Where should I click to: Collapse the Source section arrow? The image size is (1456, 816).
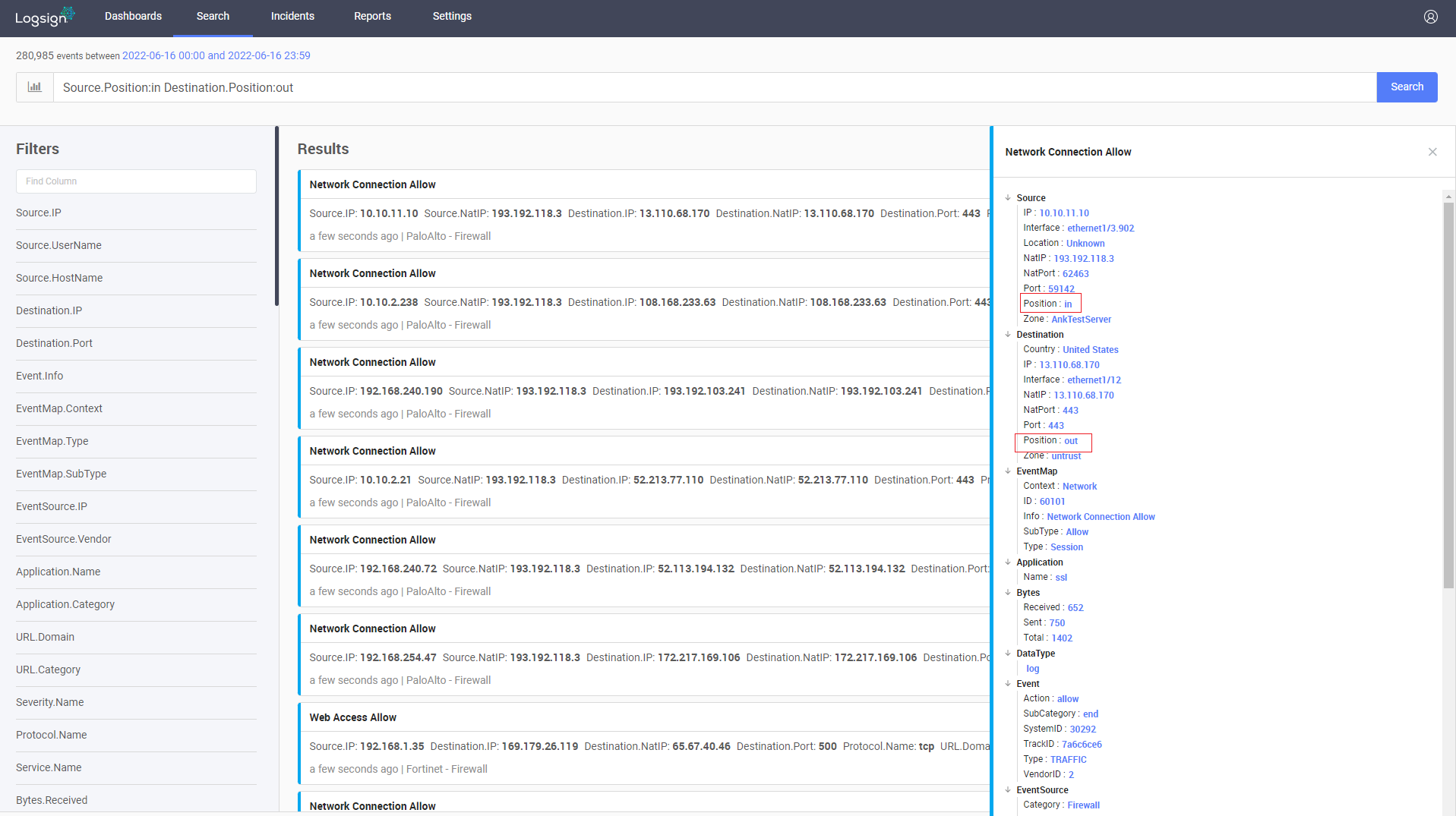[1008, 197]
